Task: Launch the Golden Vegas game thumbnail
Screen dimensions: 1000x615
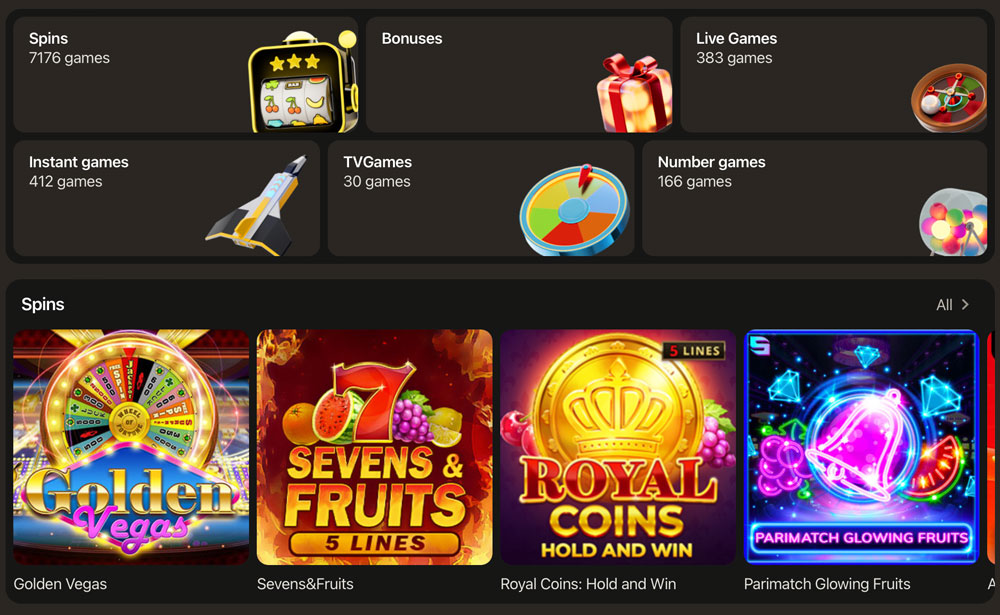Action: (x=131, y=447)
